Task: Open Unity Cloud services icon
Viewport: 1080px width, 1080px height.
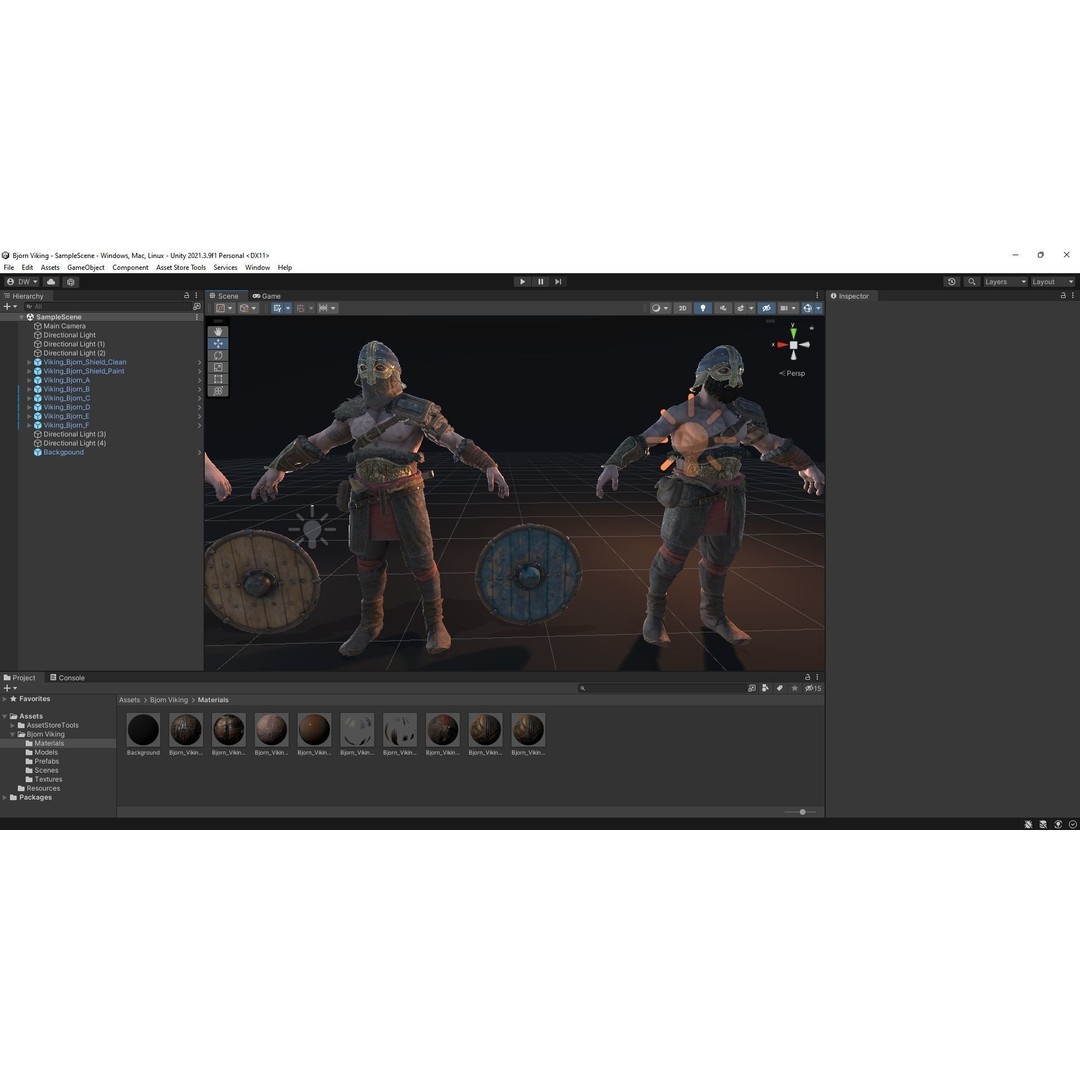Action: [x=51, y=282]
